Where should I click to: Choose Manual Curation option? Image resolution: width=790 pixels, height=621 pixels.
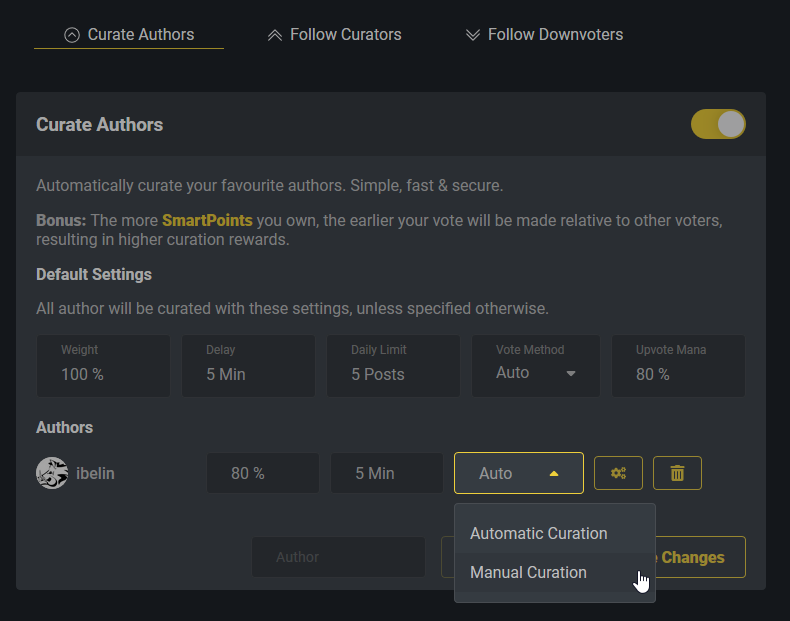[529, 572]
